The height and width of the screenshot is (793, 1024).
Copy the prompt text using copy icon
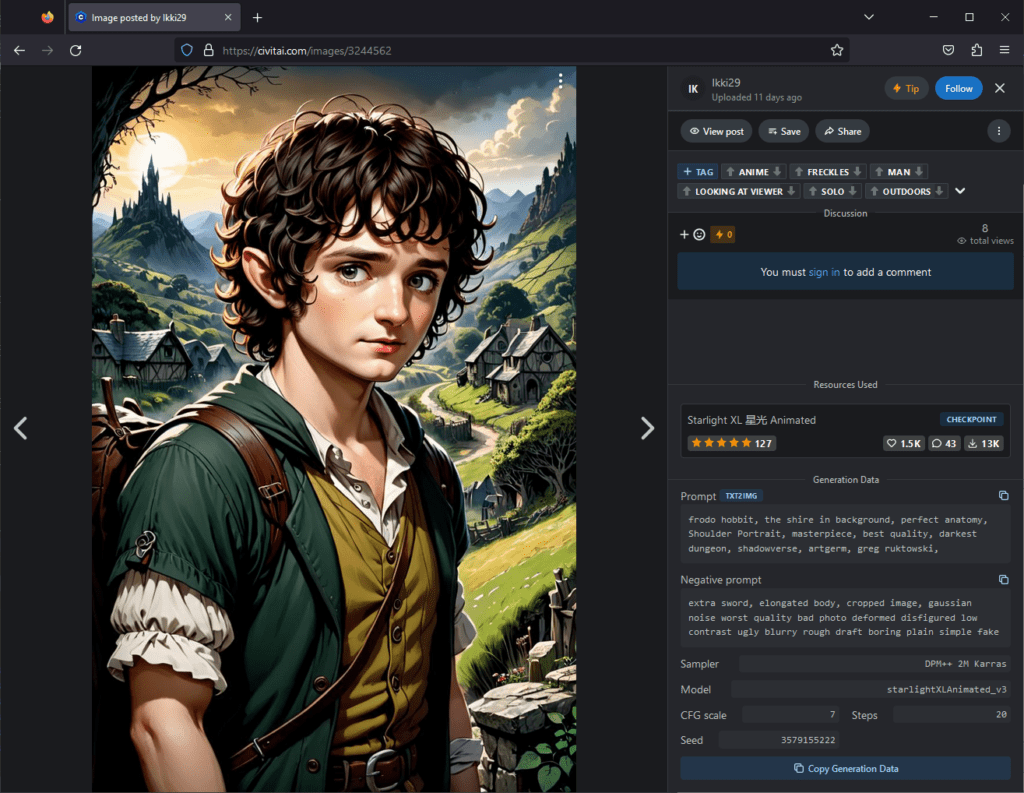pos(1003,496)
